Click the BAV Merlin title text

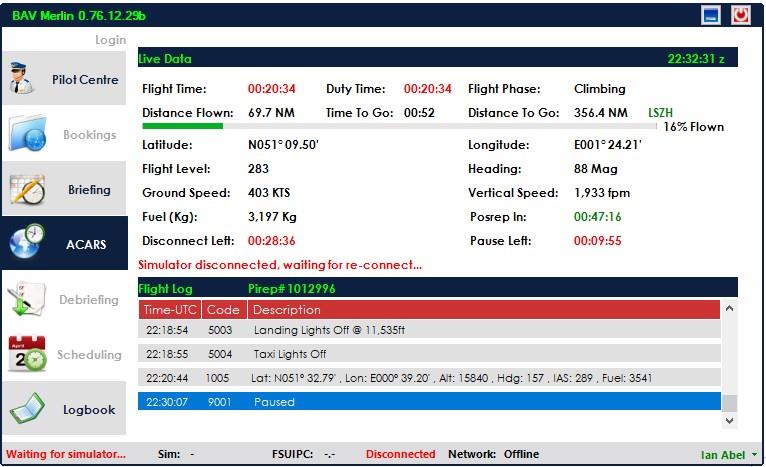coord(79,16)
